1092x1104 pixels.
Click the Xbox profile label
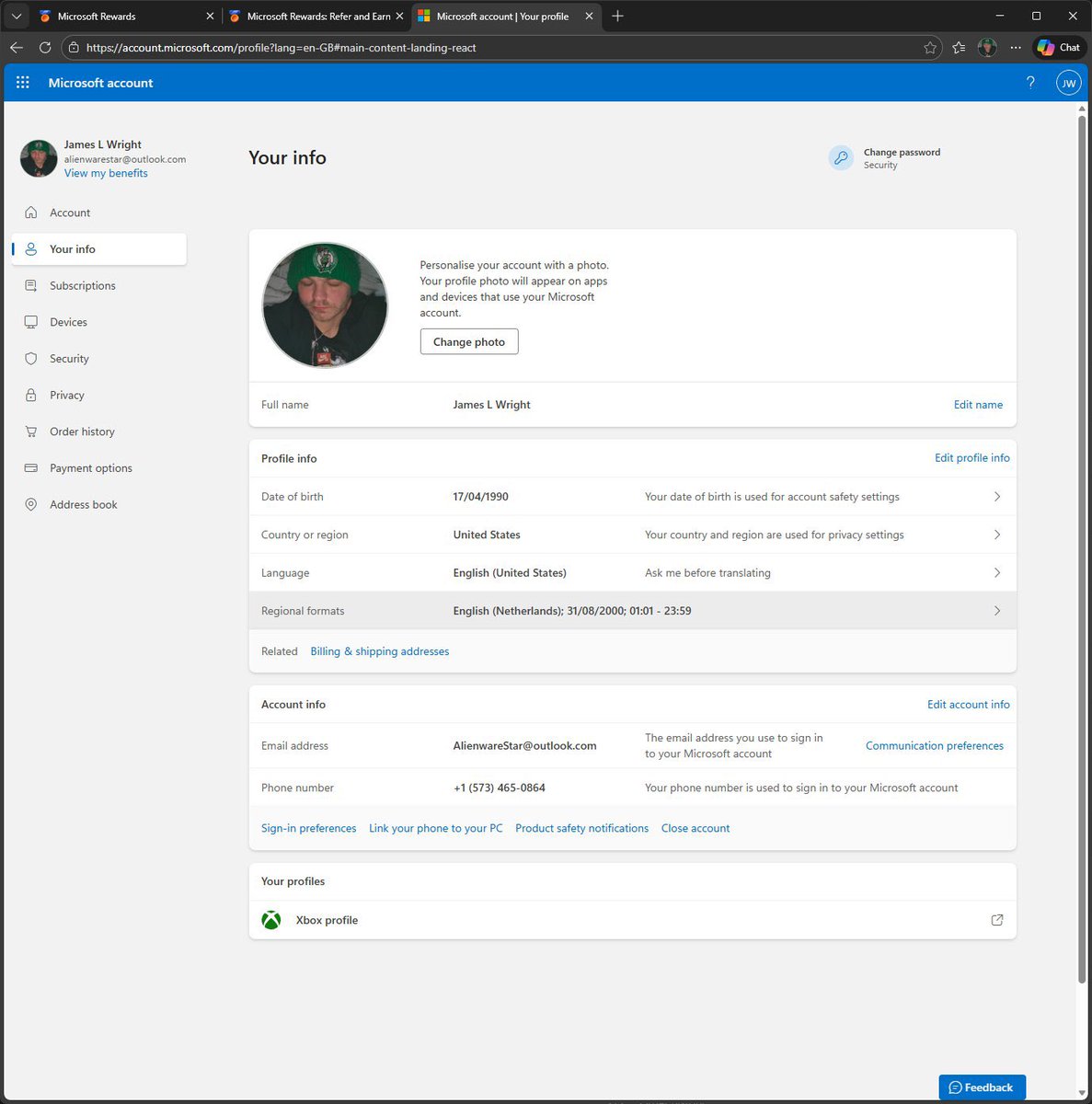[x=327, y=920]
